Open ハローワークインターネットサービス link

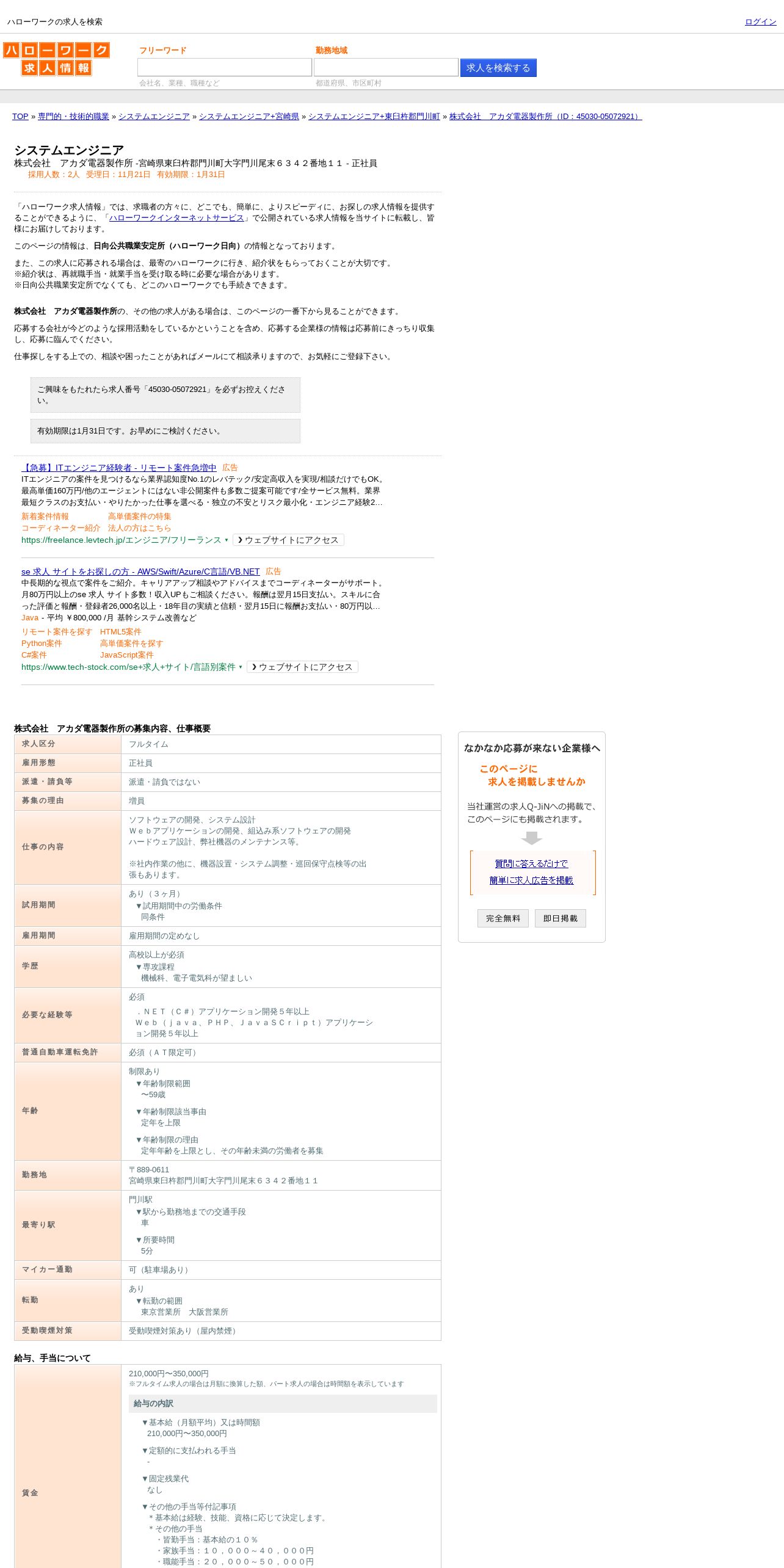click(x=176, y=218)
